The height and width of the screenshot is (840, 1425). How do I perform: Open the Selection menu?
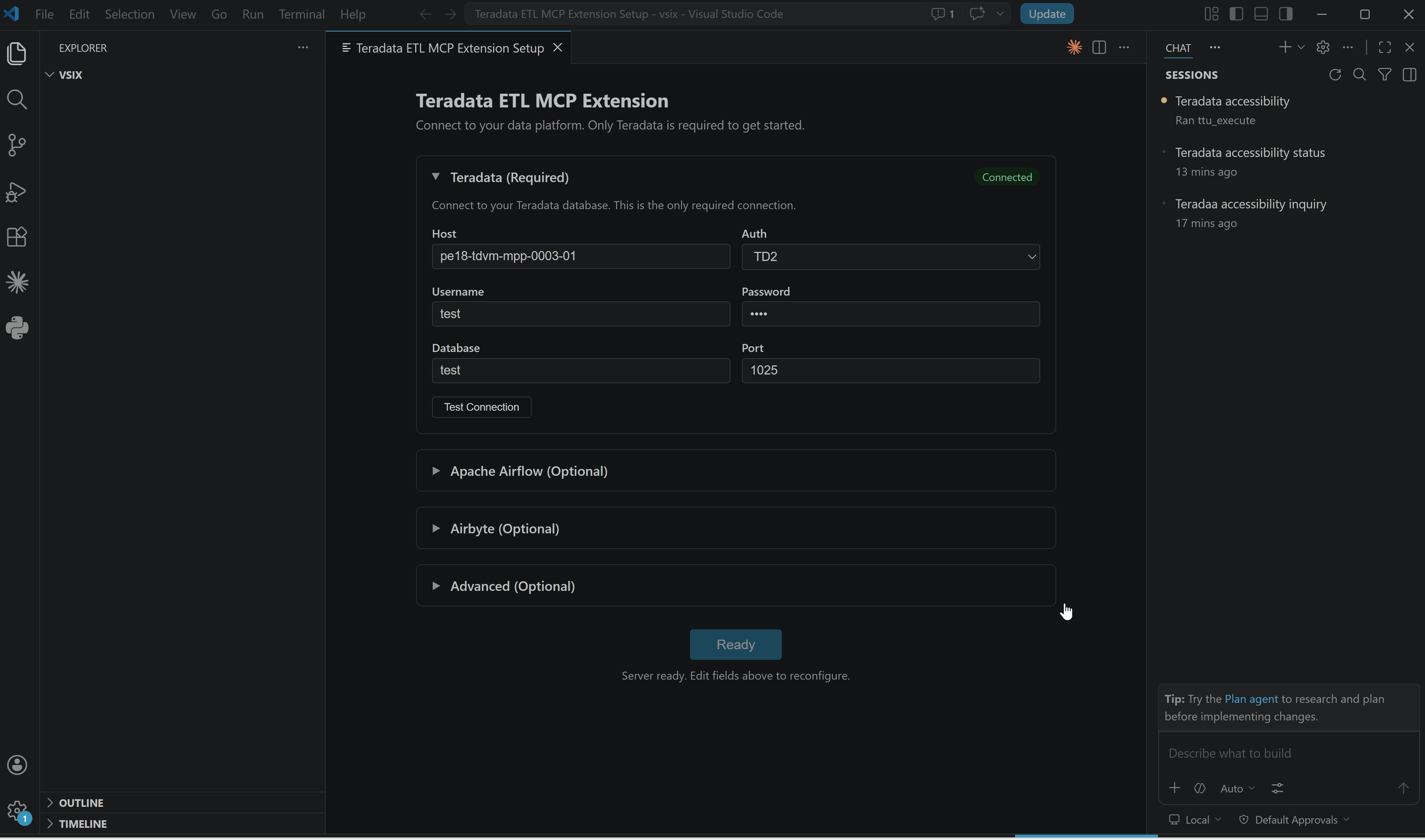coord(129,14)
